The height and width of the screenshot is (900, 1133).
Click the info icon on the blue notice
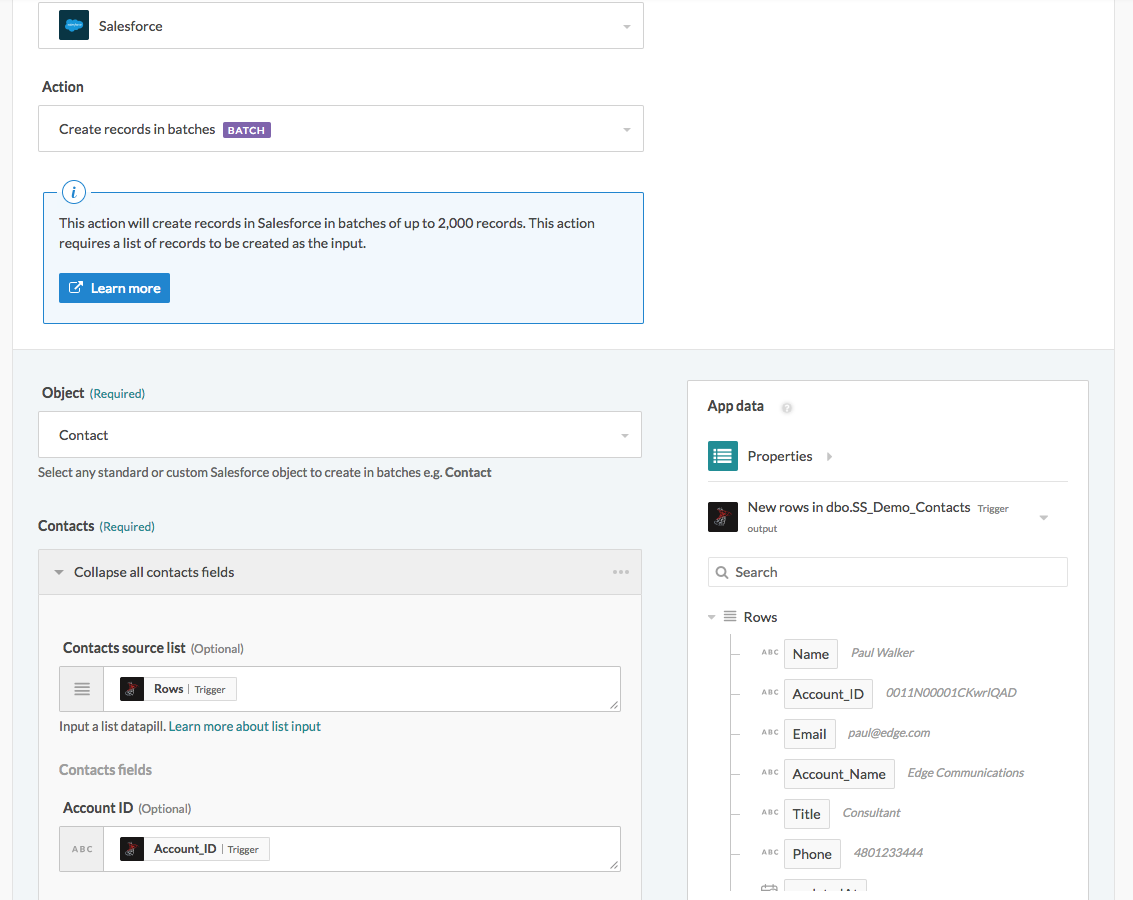click(x=73, y=192)
